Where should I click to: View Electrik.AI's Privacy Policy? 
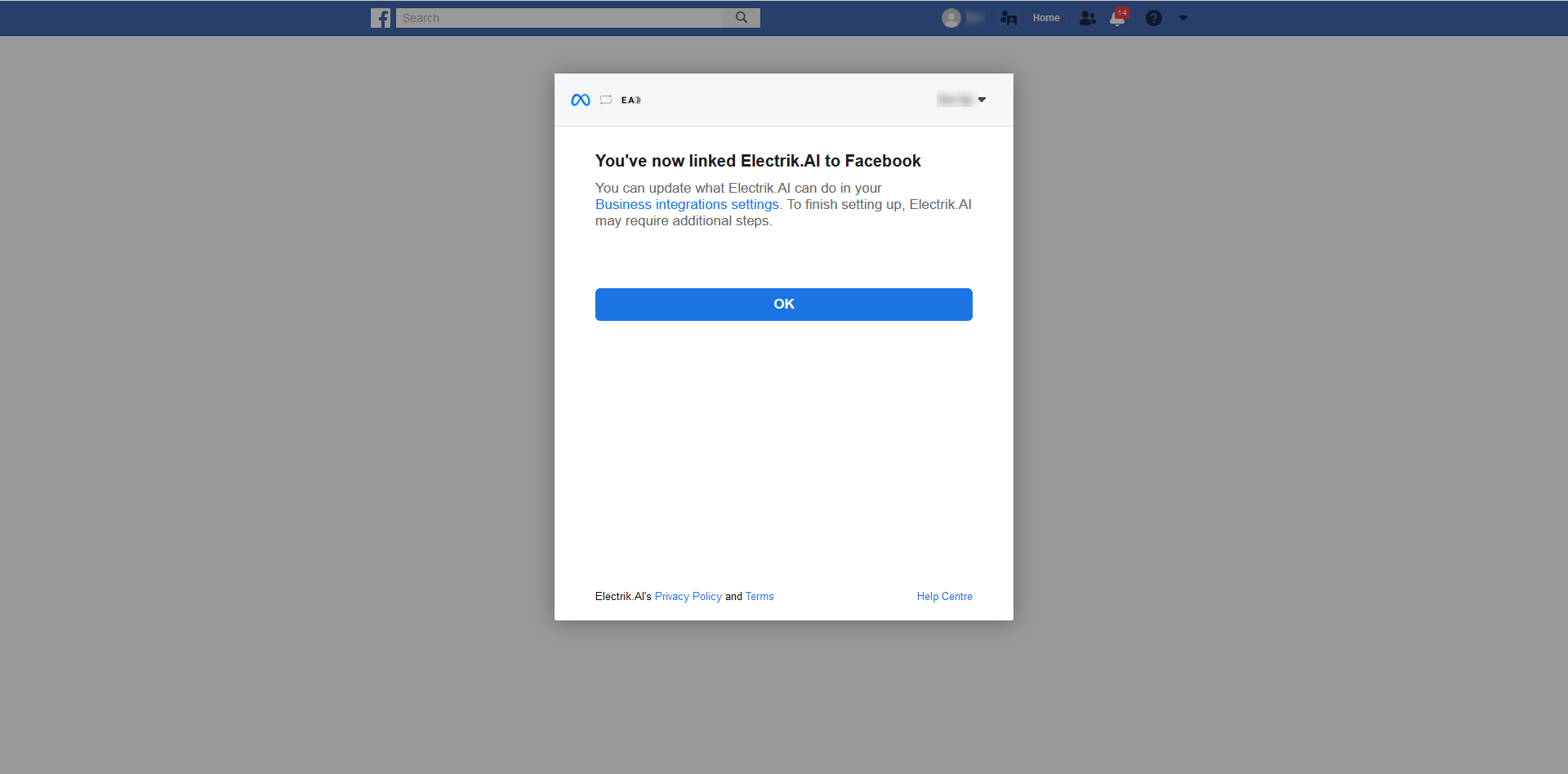tap(688, 596)
